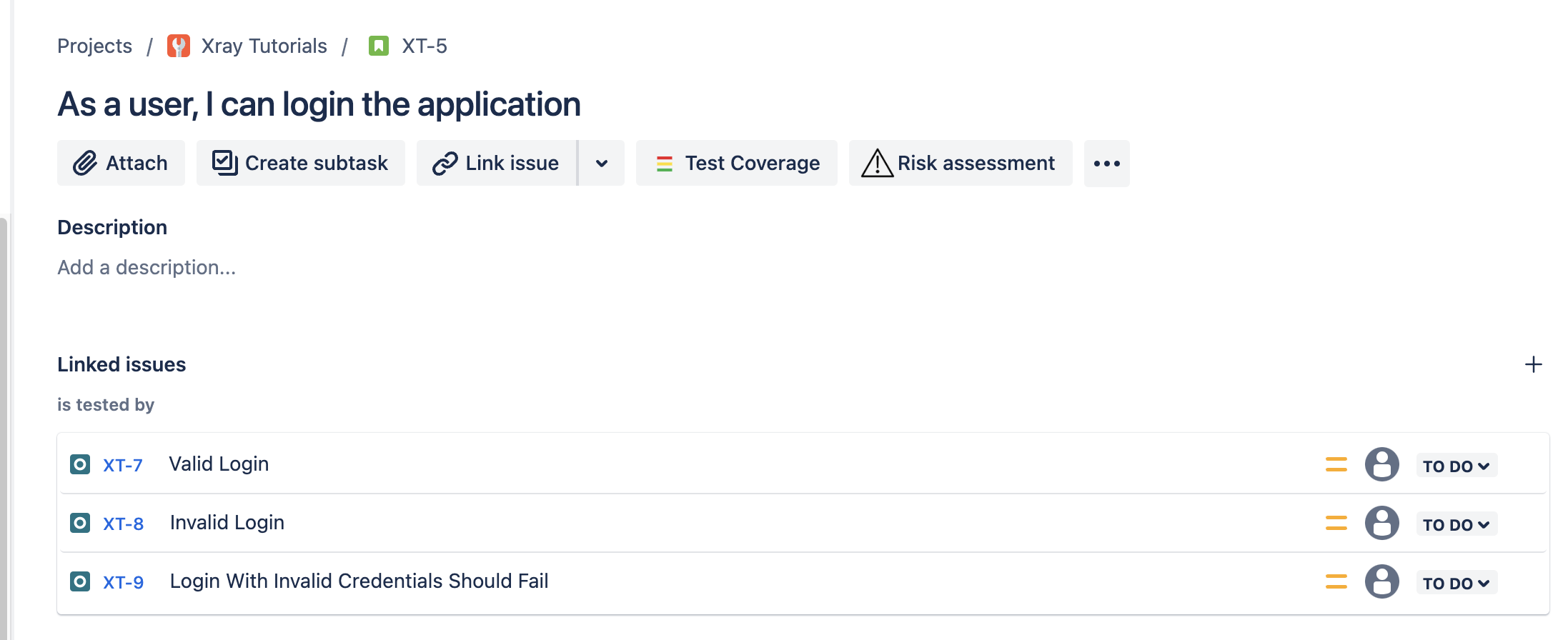
Task: Open TO DO status dropdown for XT-7
Action: (1457, 466)
